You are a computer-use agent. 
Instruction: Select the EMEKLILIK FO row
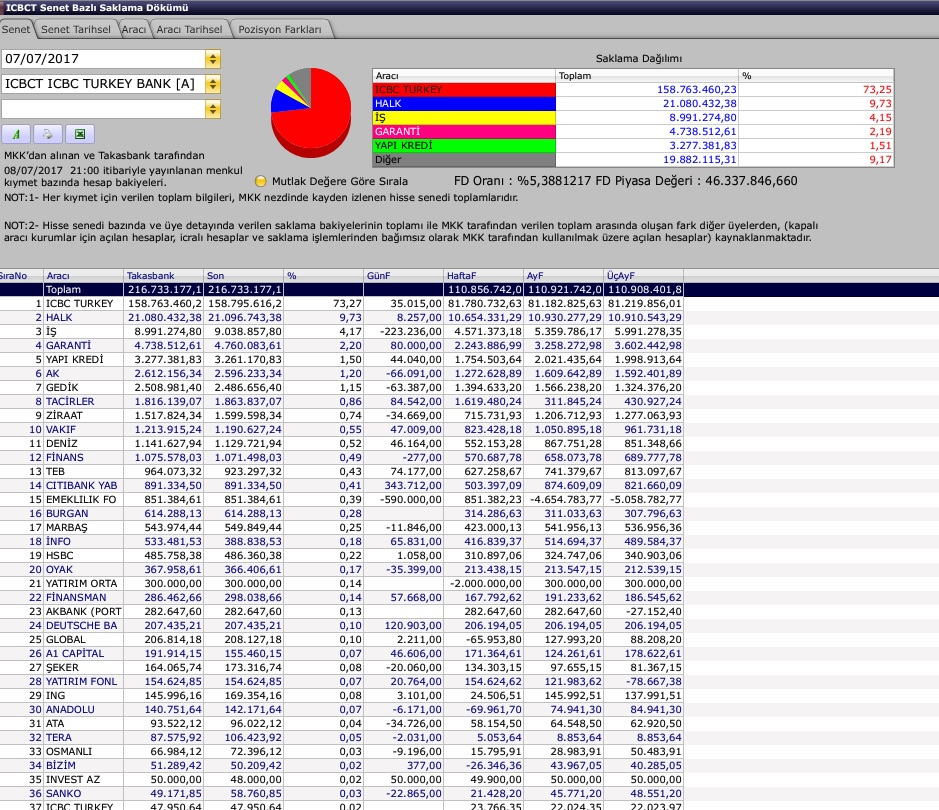[x=341, y=499]
